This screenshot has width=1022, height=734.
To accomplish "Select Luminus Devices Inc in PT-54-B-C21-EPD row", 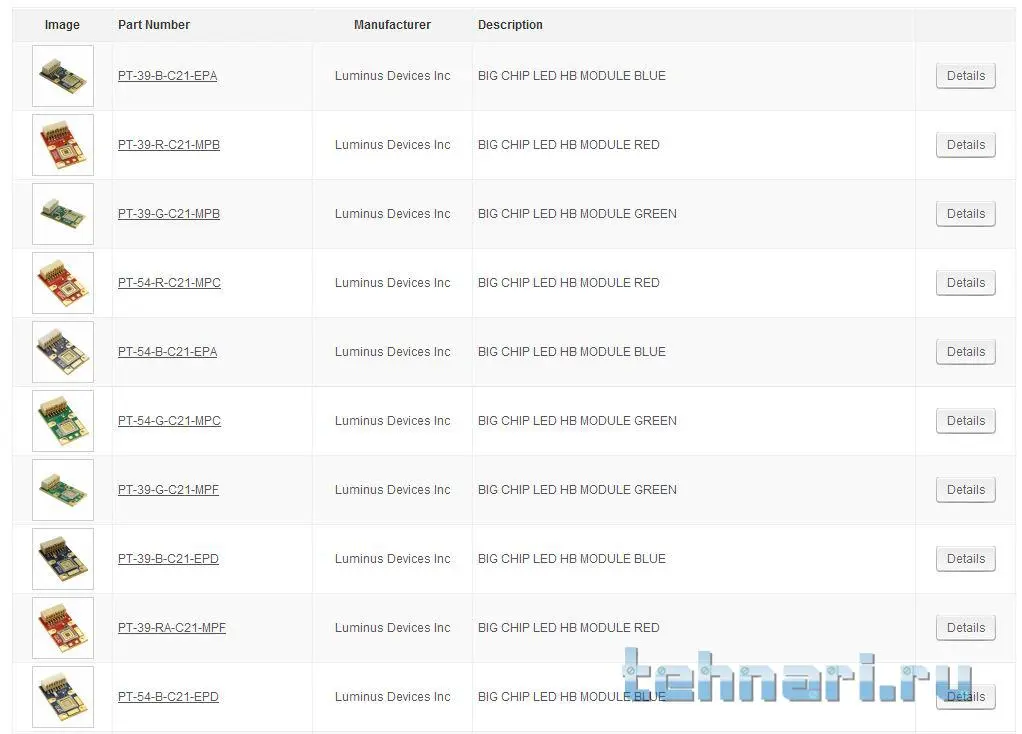I will click(x=392, y=697).
